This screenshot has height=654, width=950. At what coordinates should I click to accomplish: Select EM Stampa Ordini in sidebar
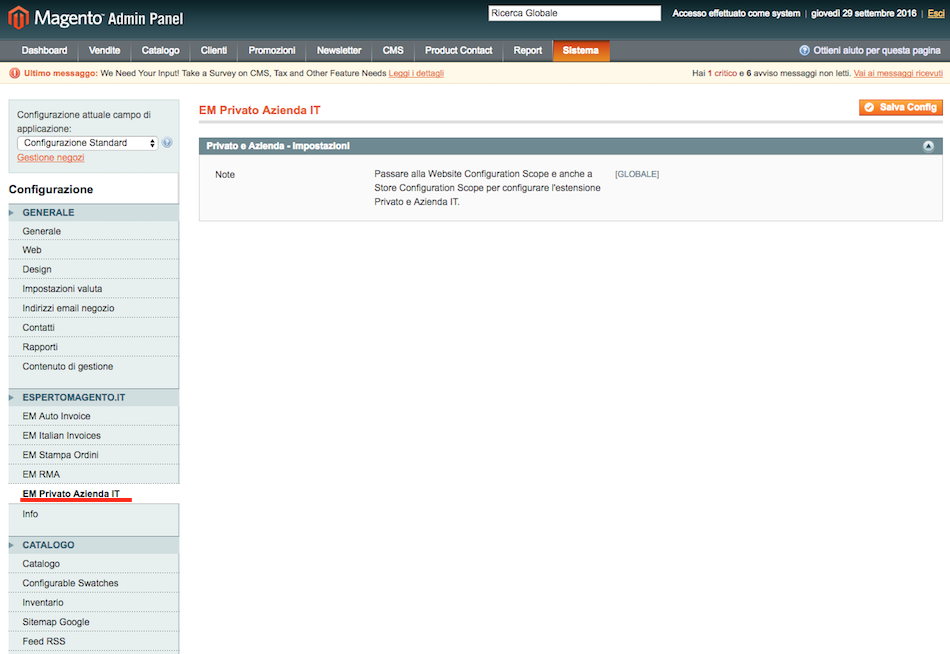(93, 455)
